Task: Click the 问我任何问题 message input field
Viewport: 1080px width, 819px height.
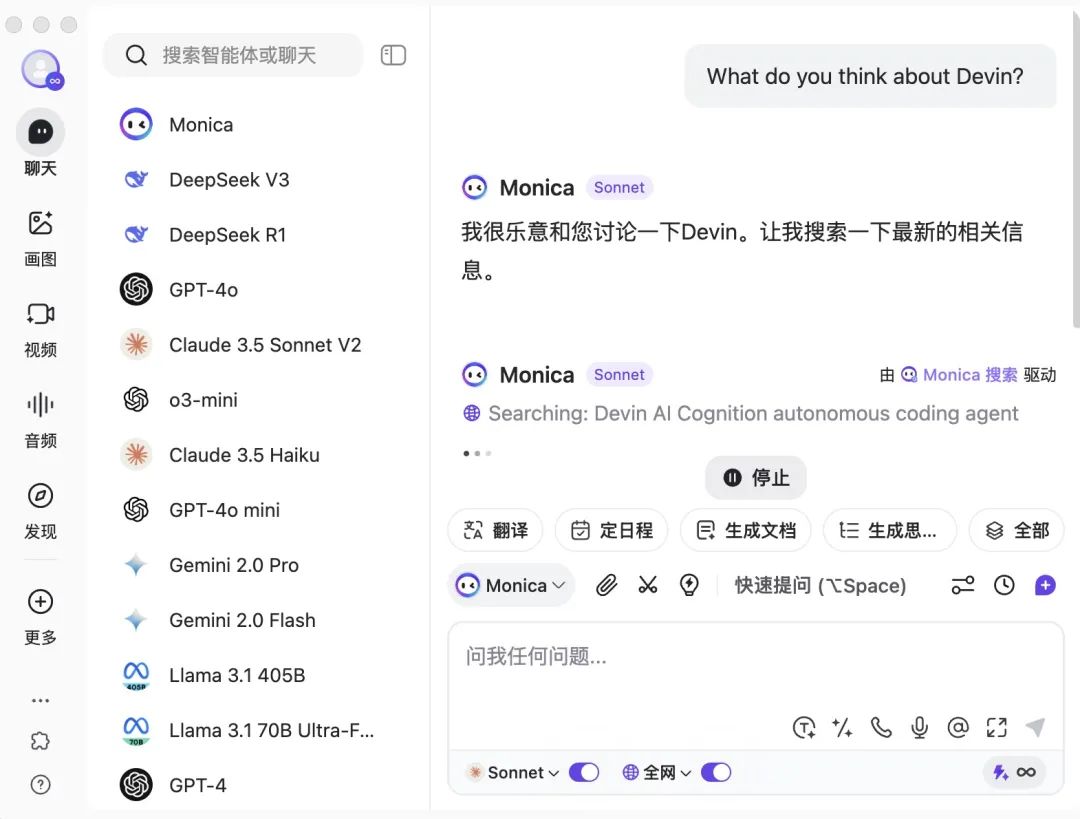Action: (x=756, y=672)
